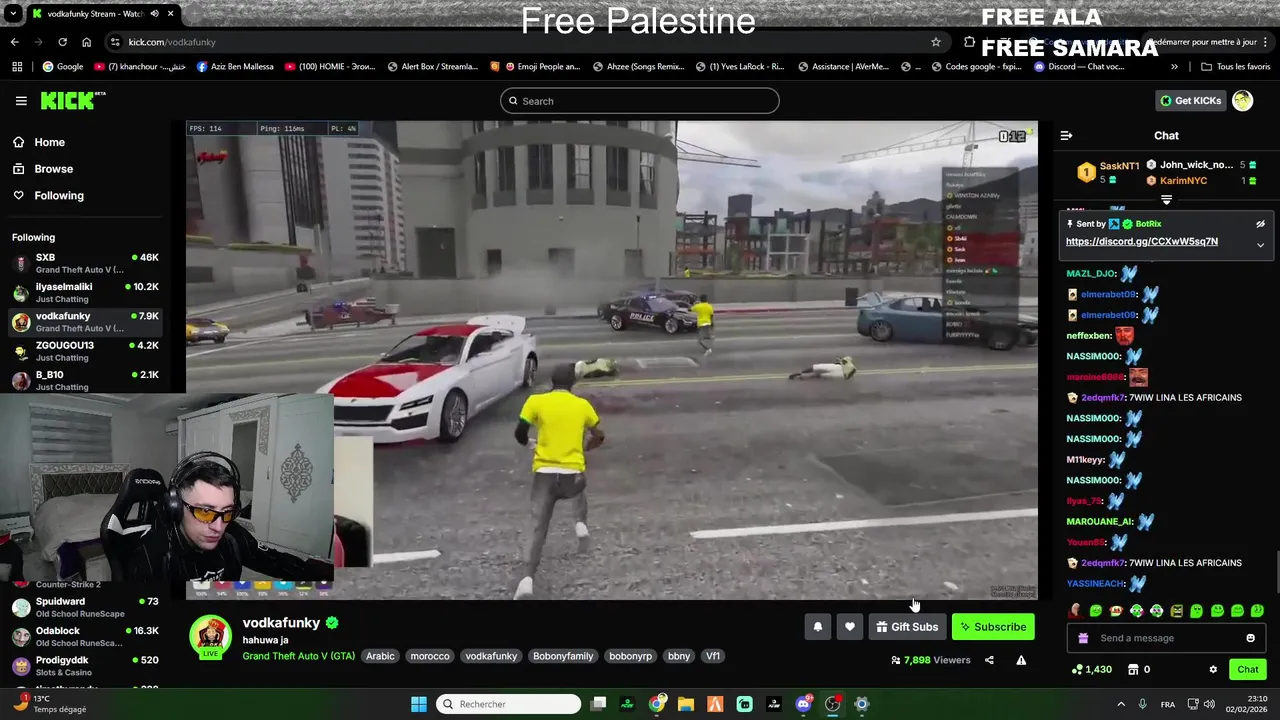Open browser tab search dropdown

click(13, 14)
